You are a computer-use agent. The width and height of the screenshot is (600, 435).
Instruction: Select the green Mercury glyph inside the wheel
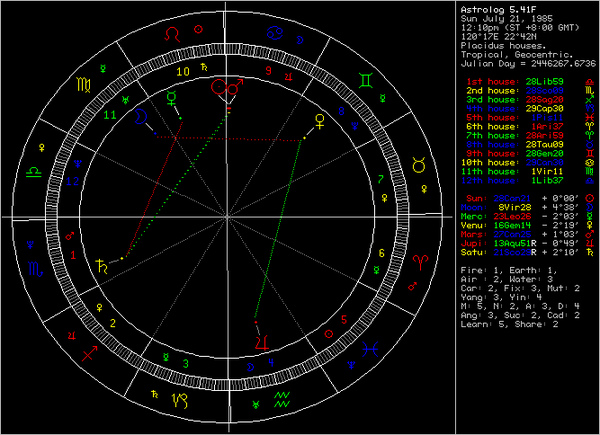tap(171, 98)
